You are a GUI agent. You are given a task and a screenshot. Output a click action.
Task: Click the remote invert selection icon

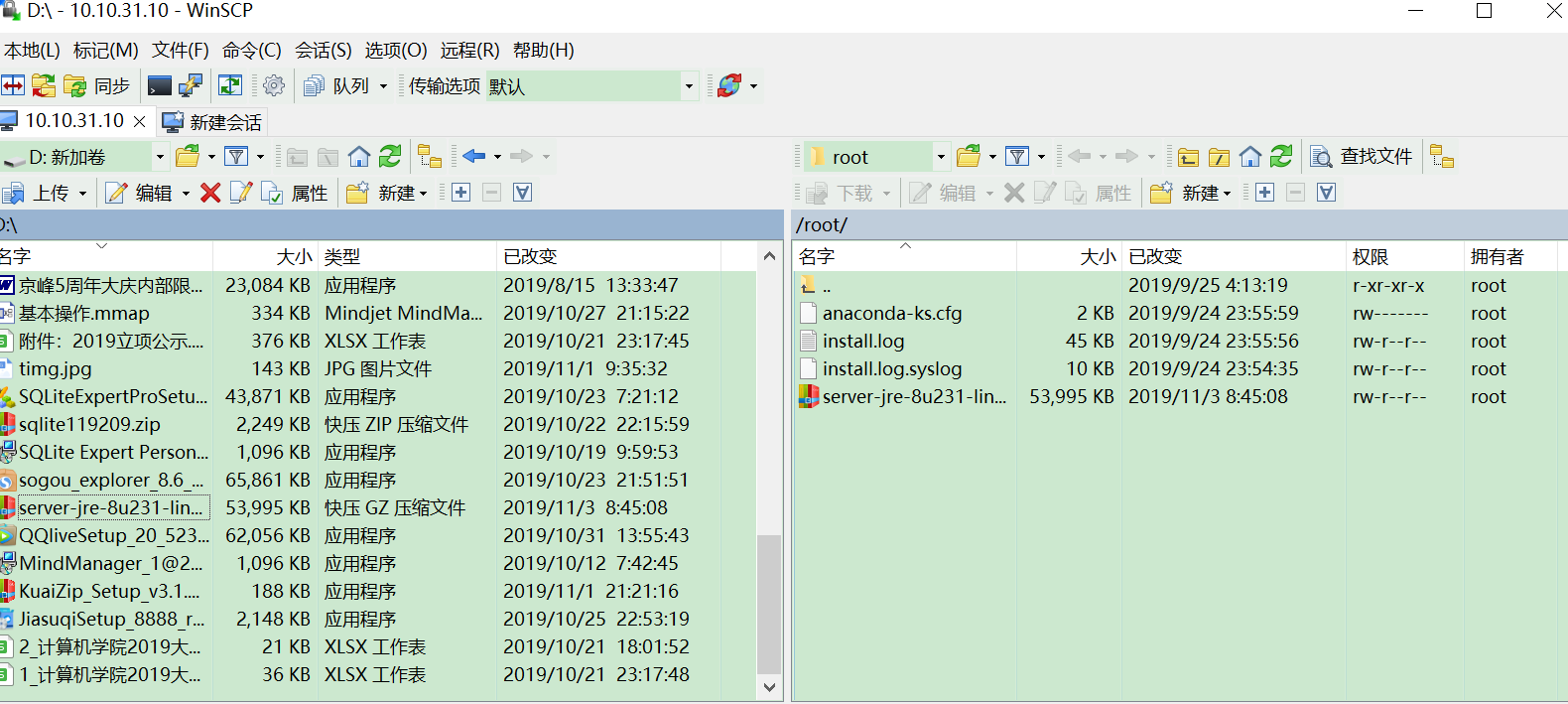(1327, 193)
